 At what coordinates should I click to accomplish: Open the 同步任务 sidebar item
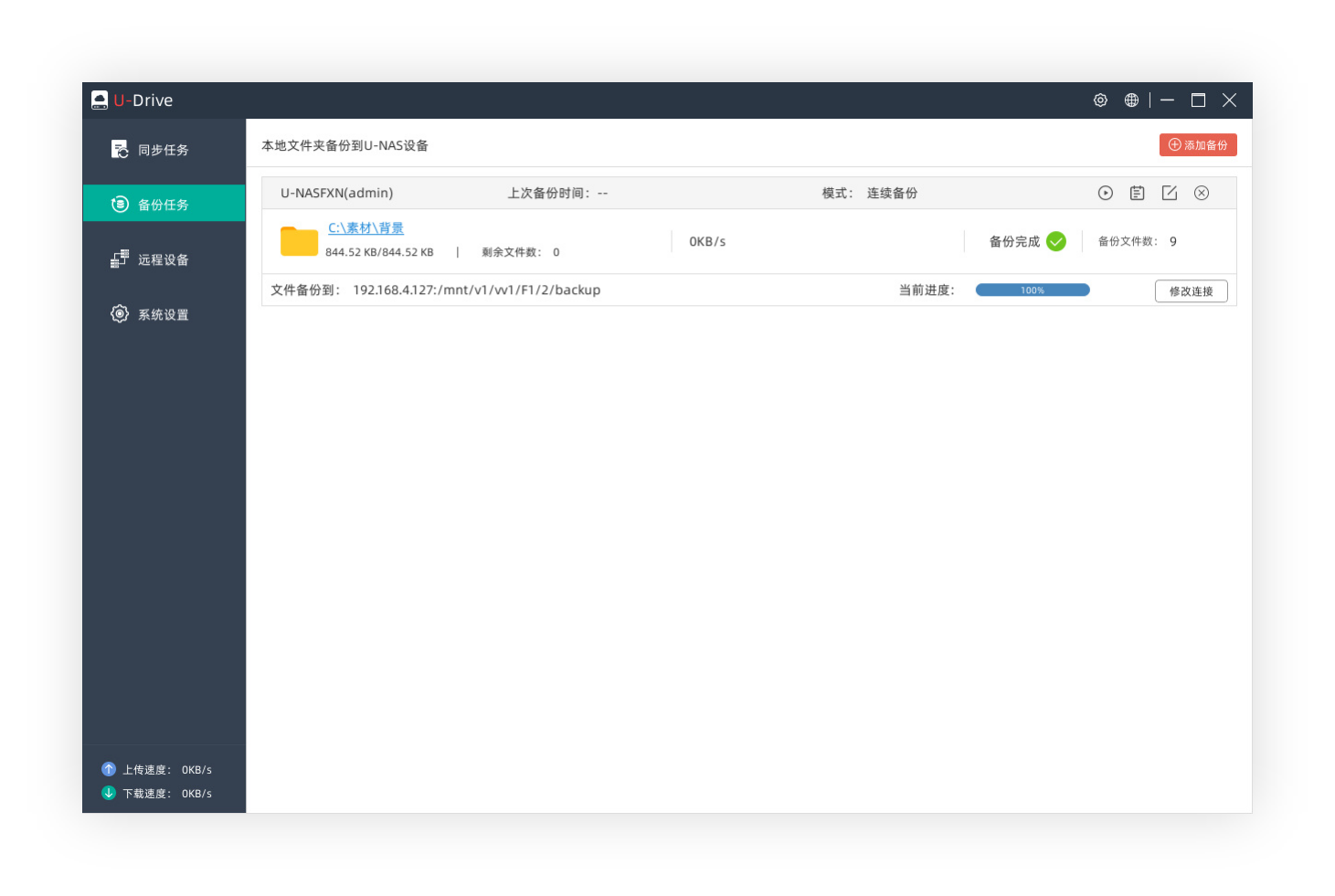click(164, 150)
